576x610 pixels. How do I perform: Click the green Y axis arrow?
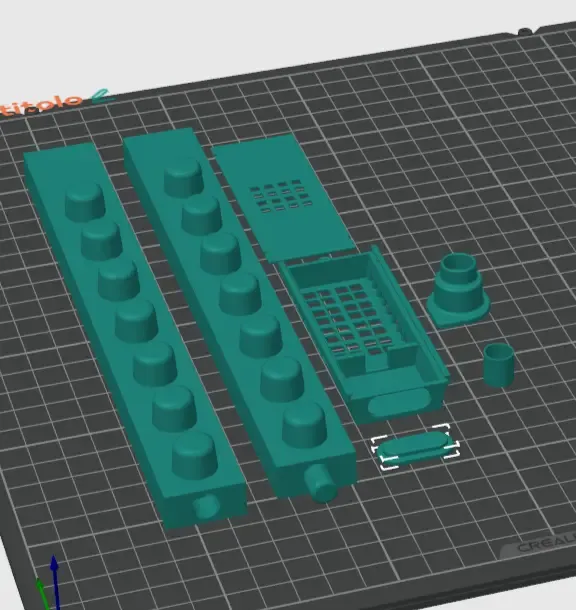(42, 593)
